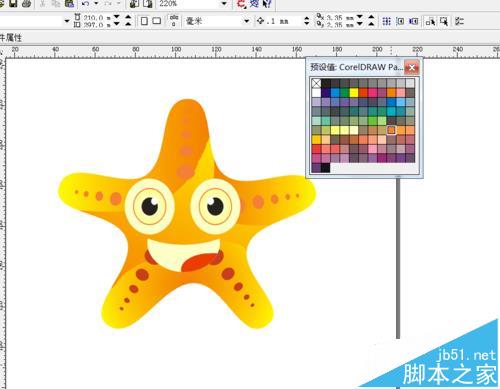Choose the bright yellow swatch in palette
Image resolution: width=500 pixels, height=389 pixels.
tap(354, 92)
